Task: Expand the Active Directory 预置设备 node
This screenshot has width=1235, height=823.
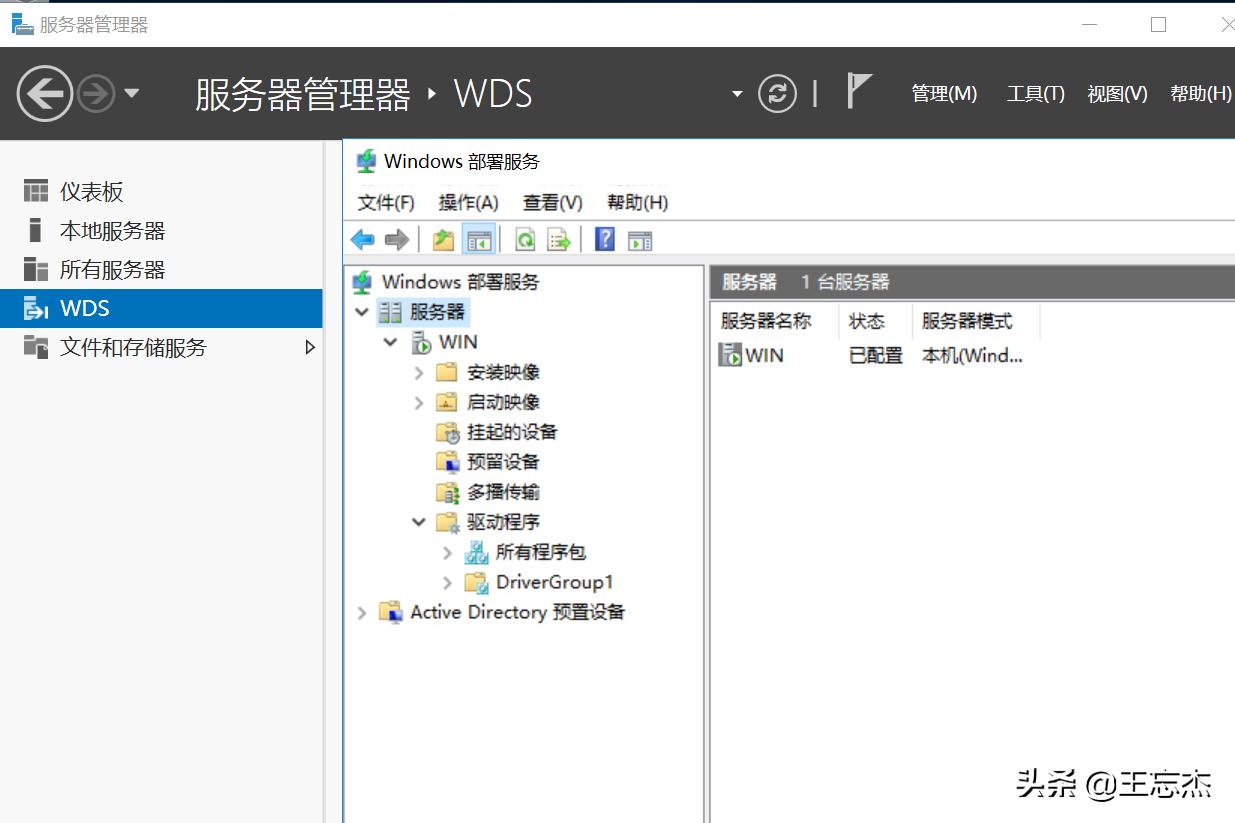Action: (362, 612)
